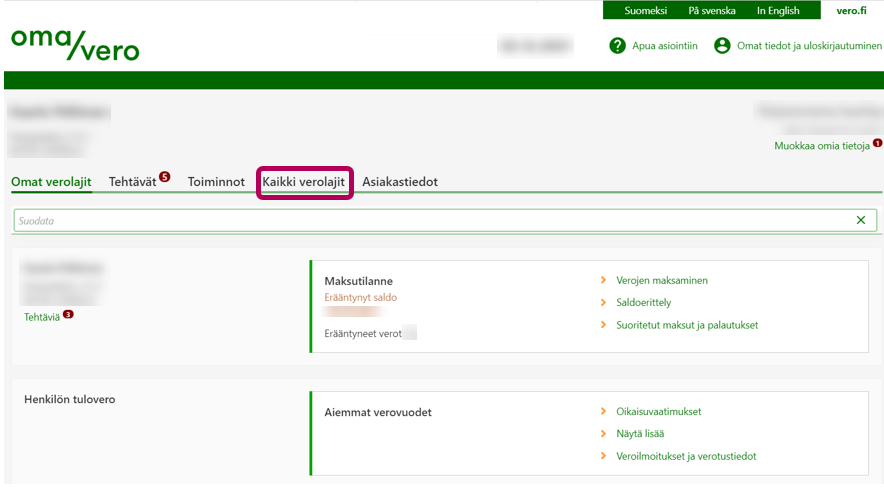Select the Omat verolajit tab
This screenshot has height=490, width=884.
coord(51,182)
